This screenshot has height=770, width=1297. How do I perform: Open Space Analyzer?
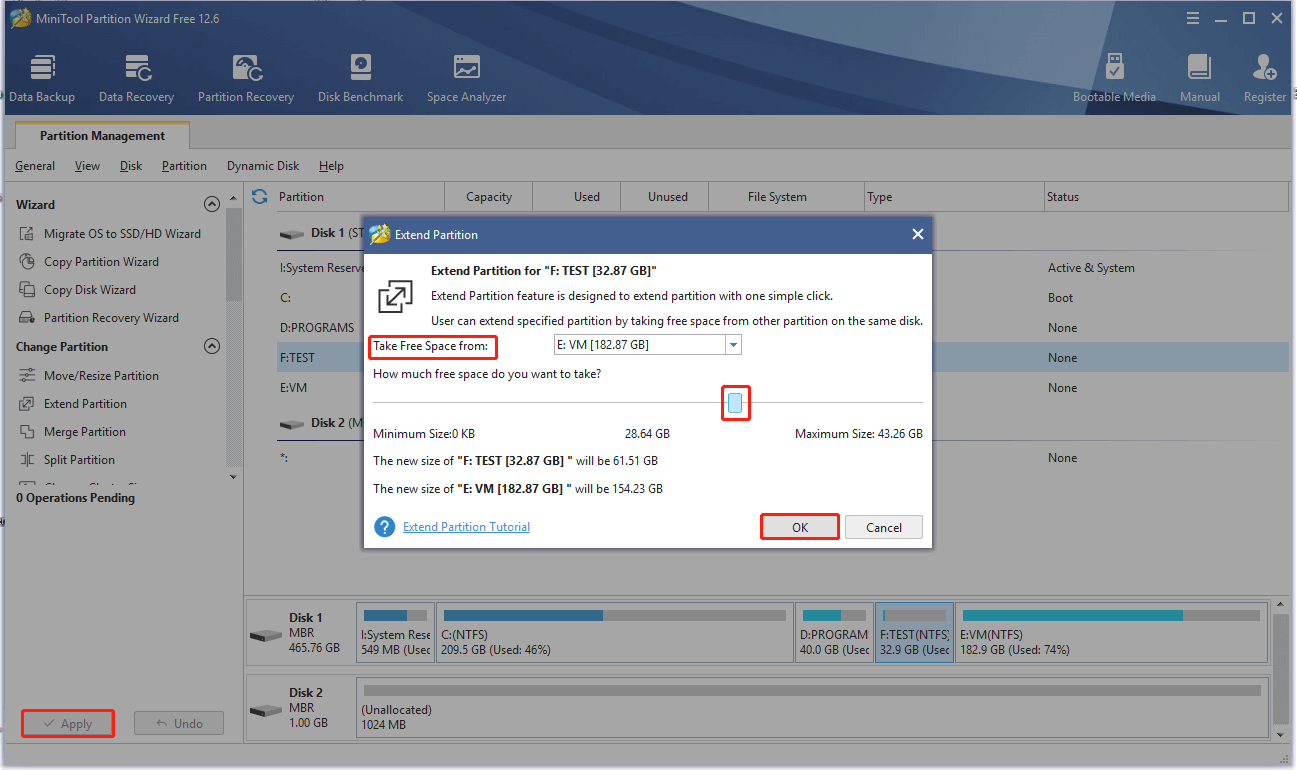pos(466,79)
